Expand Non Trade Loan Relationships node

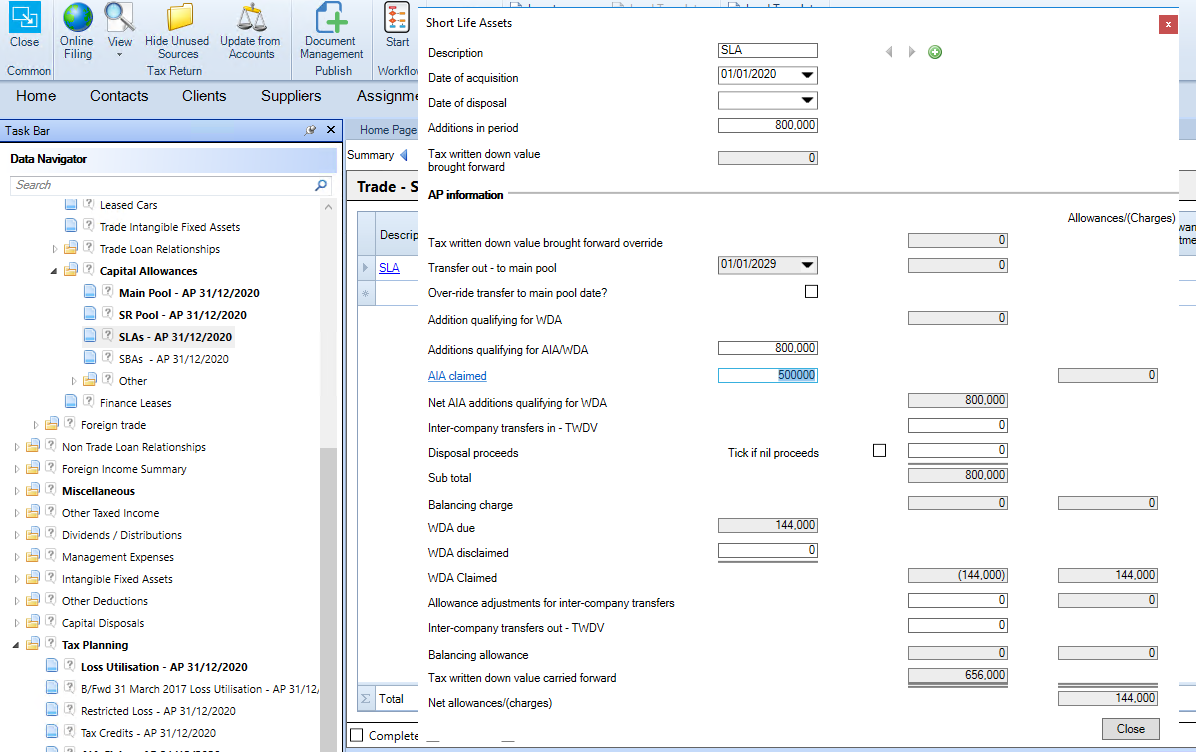[x=16, y=447]
